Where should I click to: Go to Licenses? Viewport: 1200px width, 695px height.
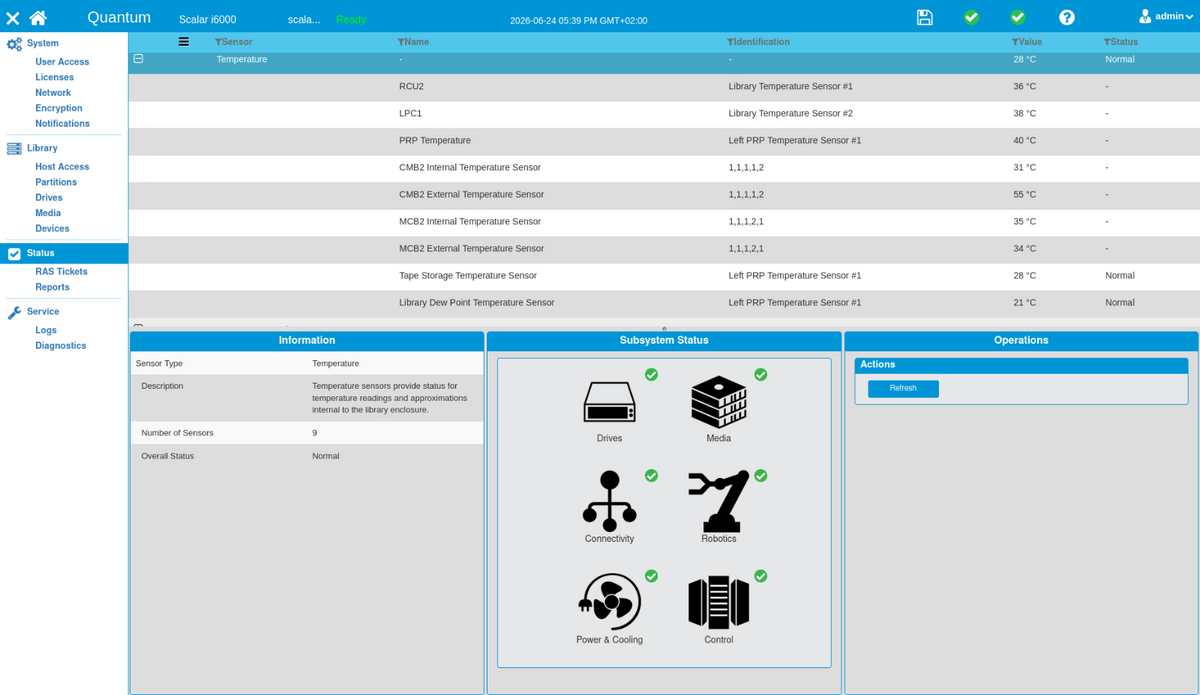[x=54, y=77]
